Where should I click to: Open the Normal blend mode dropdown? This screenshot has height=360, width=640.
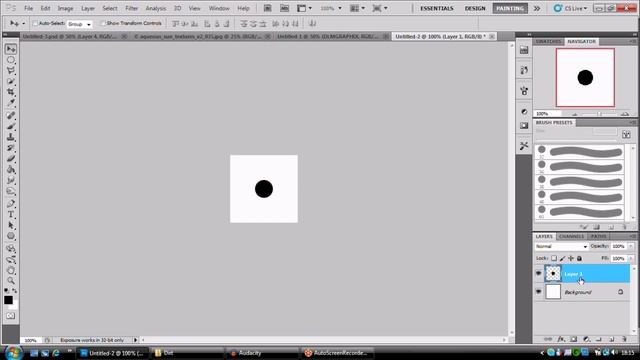(561, 247)
